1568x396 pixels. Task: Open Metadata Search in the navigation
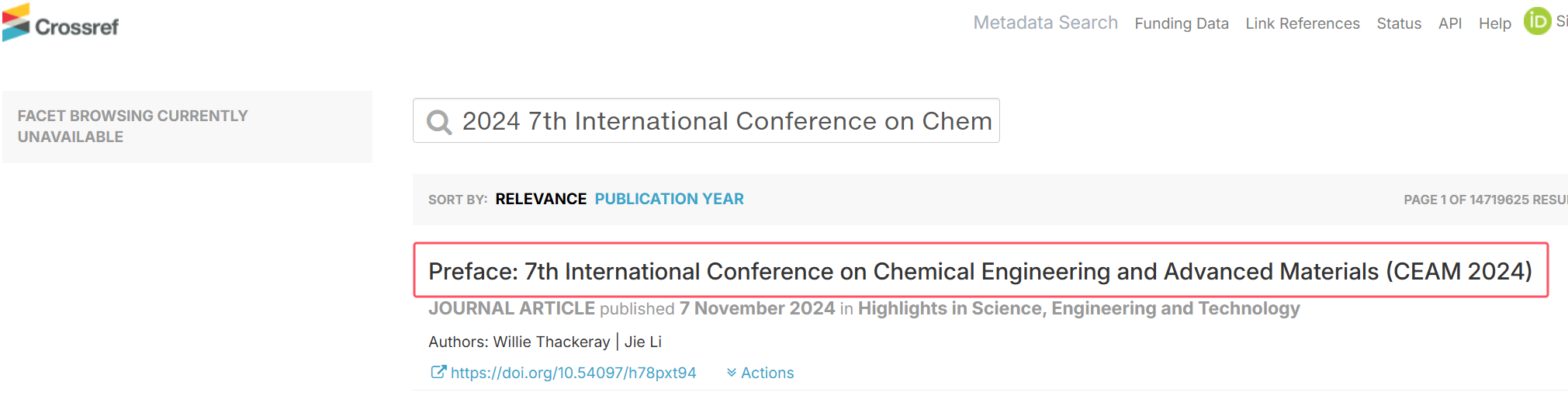(1045, 23)
